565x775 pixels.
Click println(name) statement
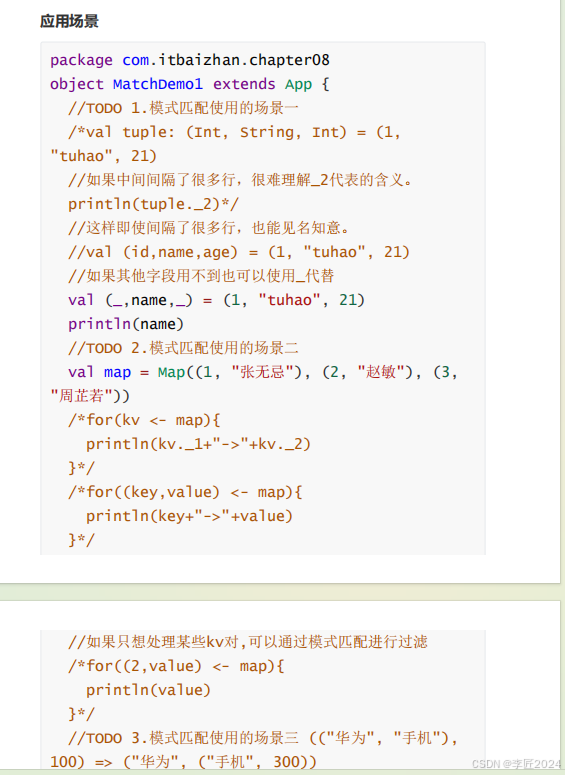[x=126, y=324]
